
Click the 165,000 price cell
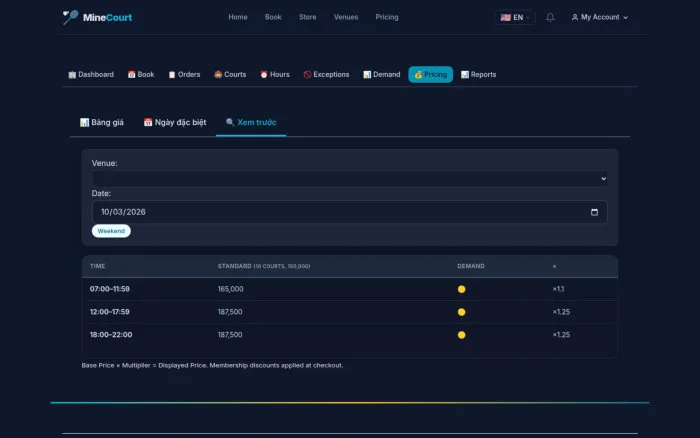click(230, 289)
